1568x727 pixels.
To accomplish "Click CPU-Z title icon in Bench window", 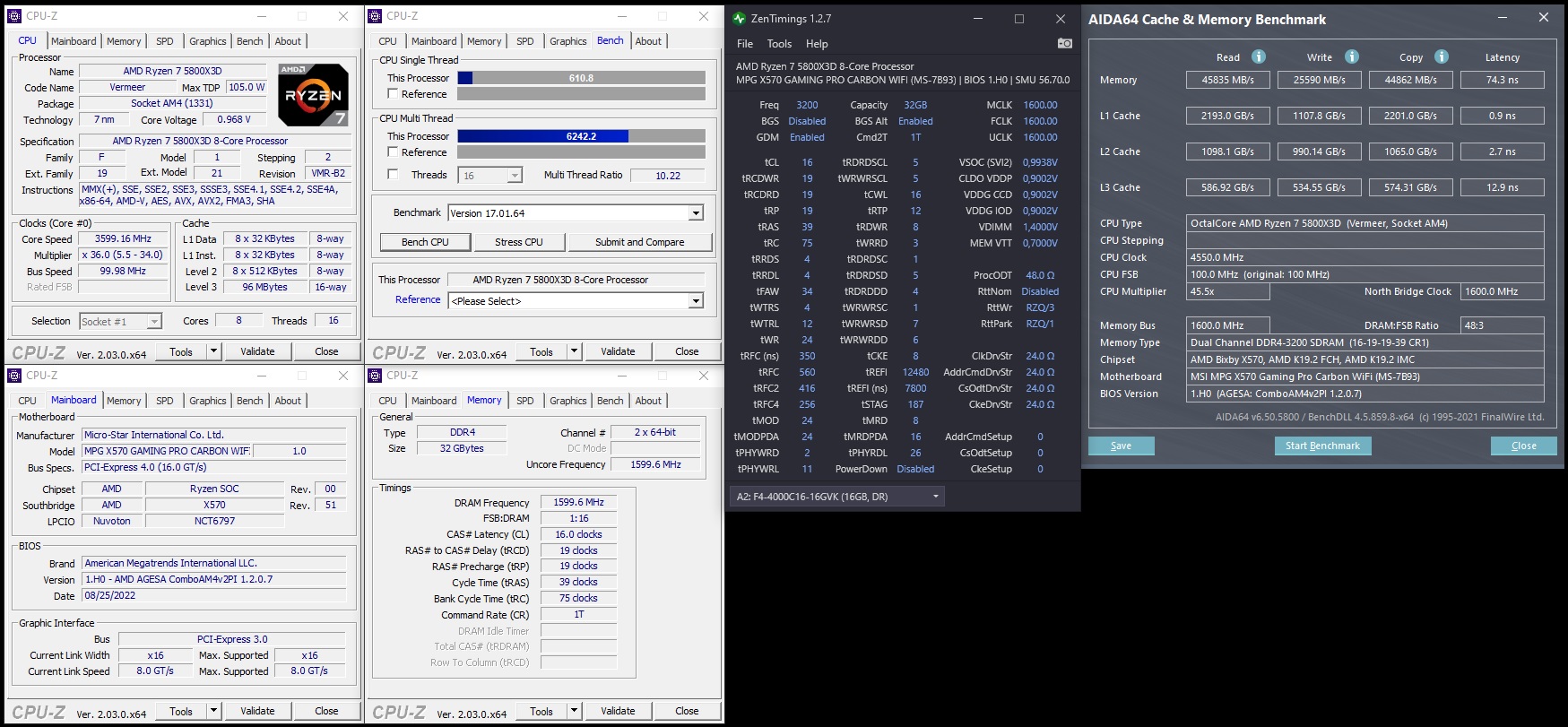I will click(376, 16).
